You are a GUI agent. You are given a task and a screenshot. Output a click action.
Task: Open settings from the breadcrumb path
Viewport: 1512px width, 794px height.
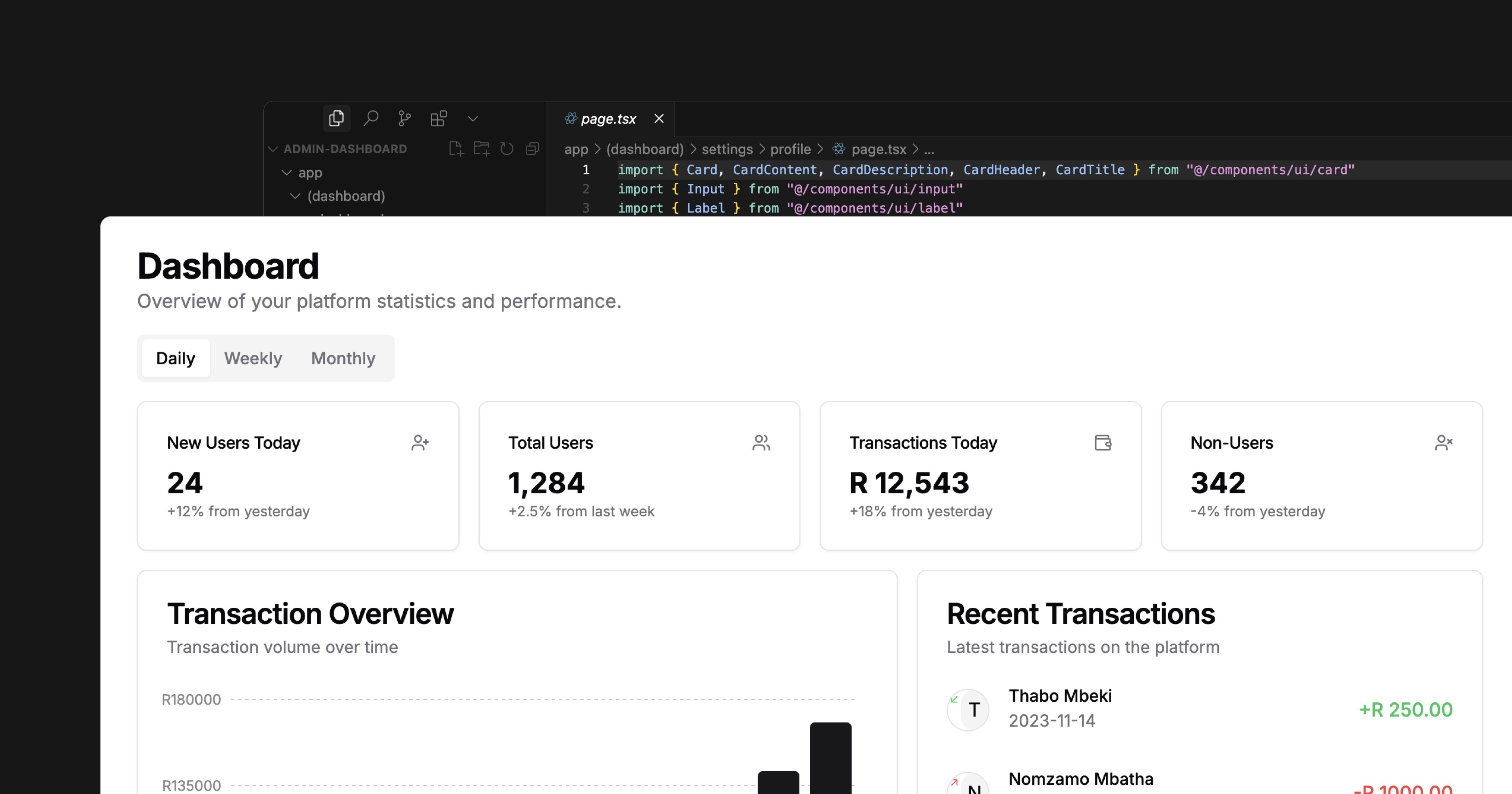click(727, 149)
